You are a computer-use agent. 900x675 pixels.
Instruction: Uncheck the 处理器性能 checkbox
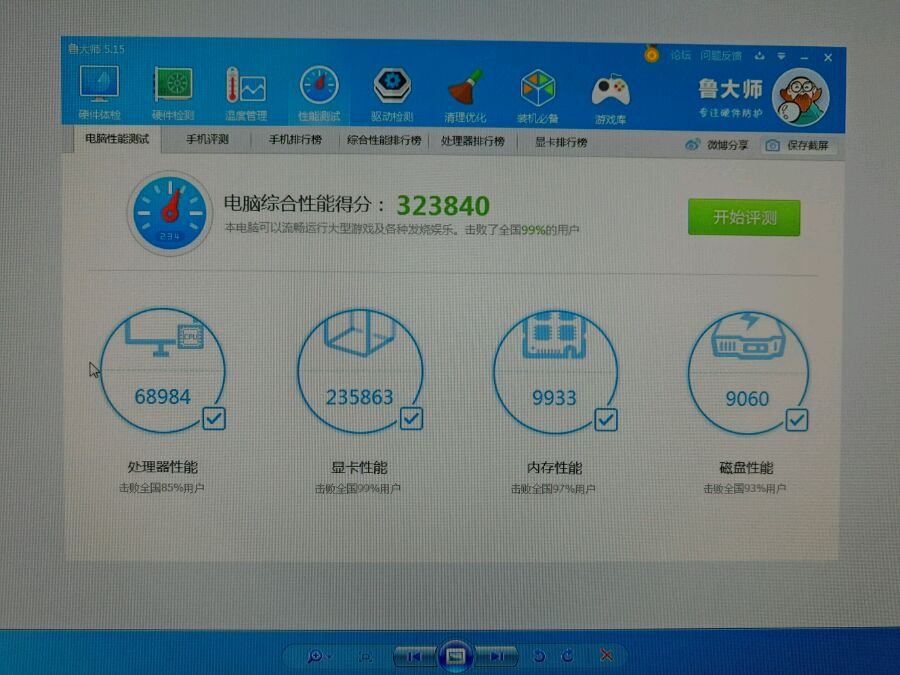point(214,418)
